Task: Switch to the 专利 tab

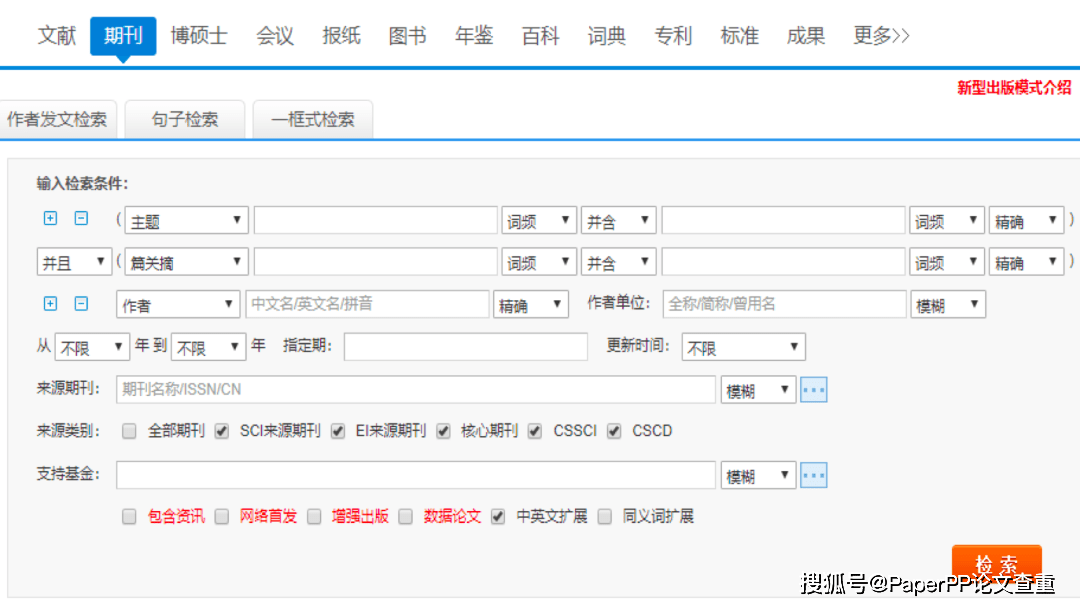Action: pos(673,36)
